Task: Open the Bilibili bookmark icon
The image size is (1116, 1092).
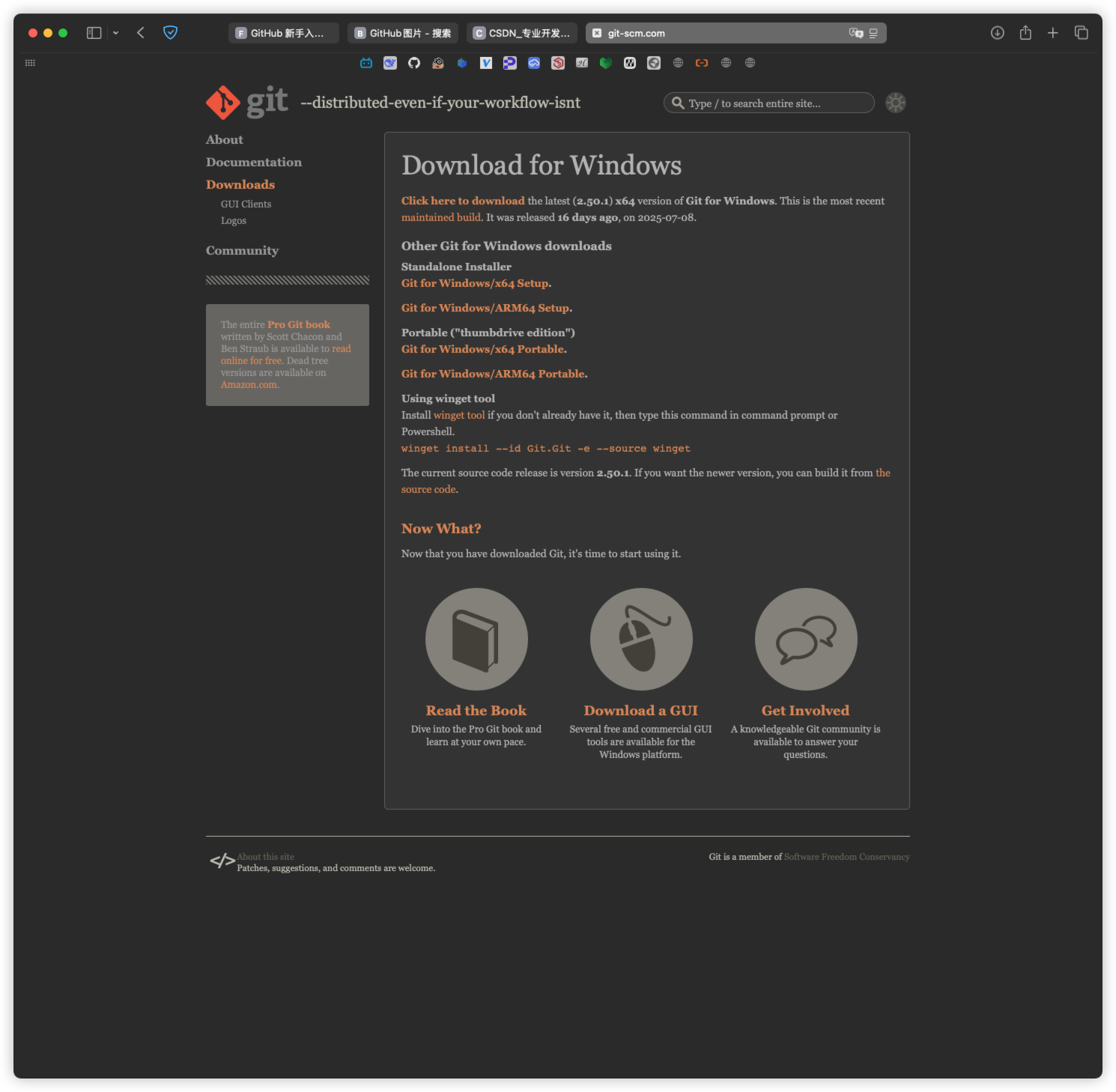Action: (366, 63)
